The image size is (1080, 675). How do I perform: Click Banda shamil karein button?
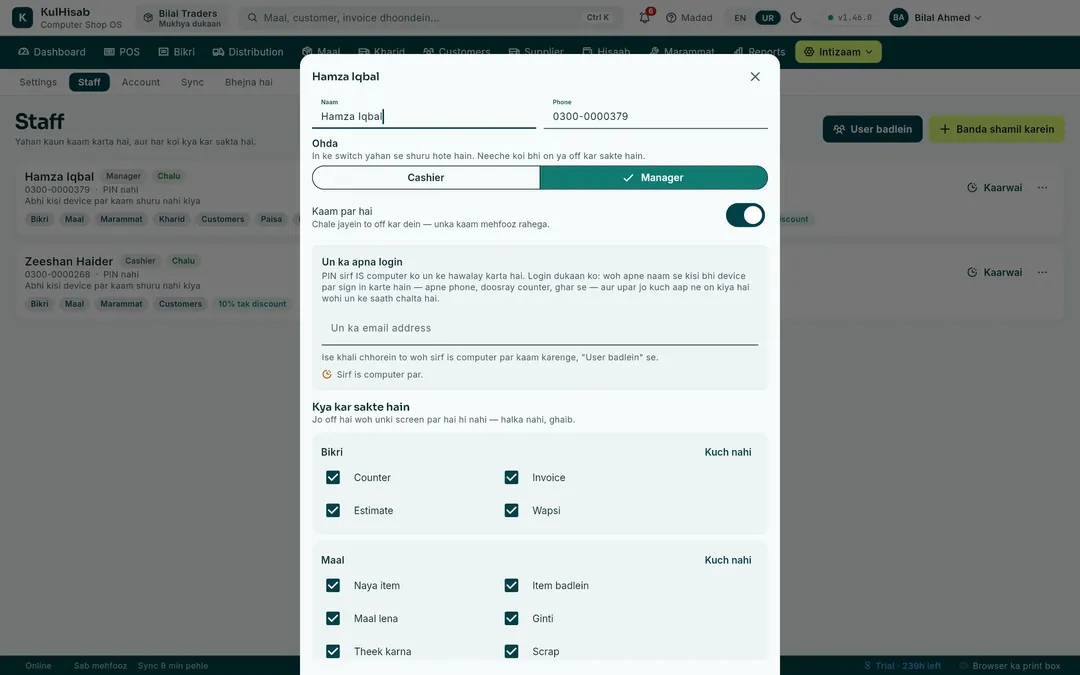[997, 129]
